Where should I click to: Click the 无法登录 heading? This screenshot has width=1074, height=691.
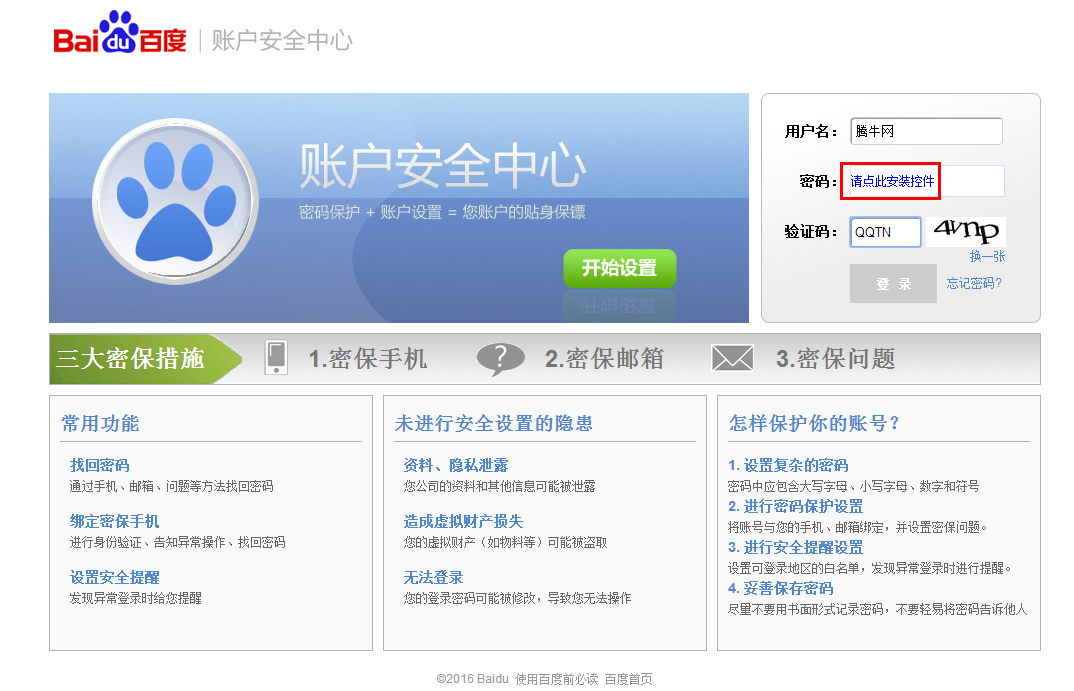pos(434,578)
